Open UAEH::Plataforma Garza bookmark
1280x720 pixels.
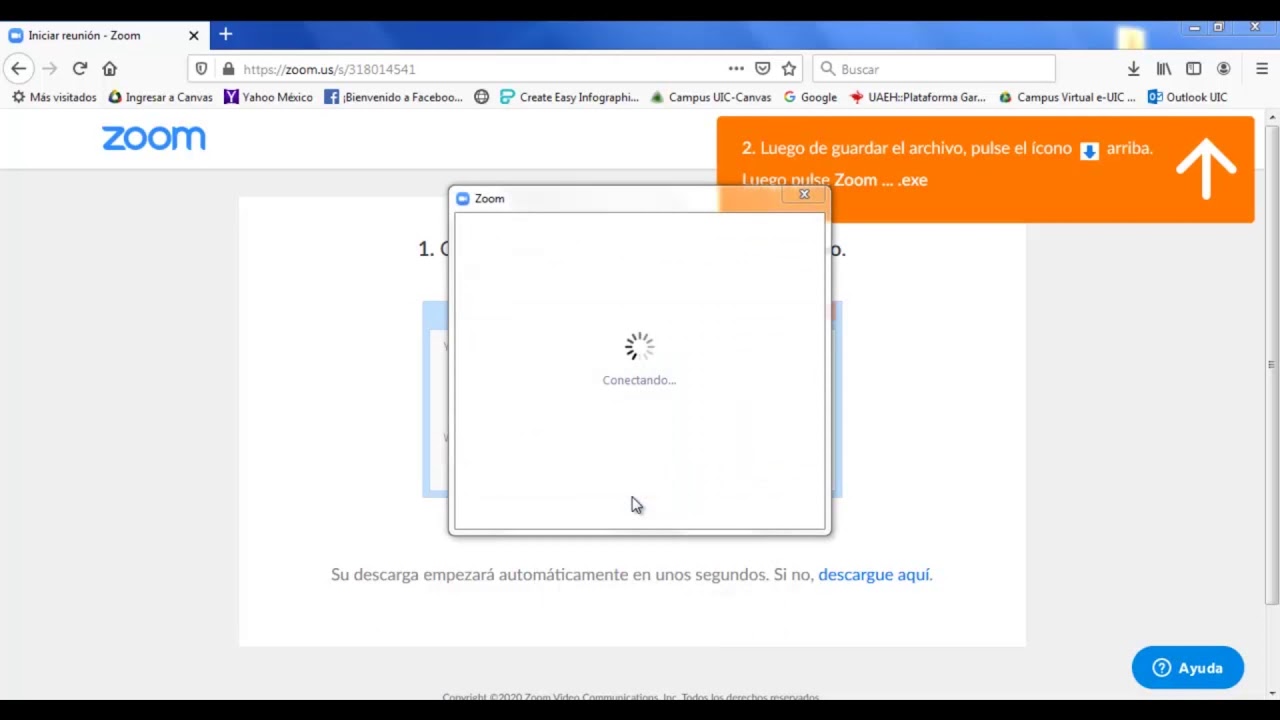pyautogui.click(x=917, y=97)
